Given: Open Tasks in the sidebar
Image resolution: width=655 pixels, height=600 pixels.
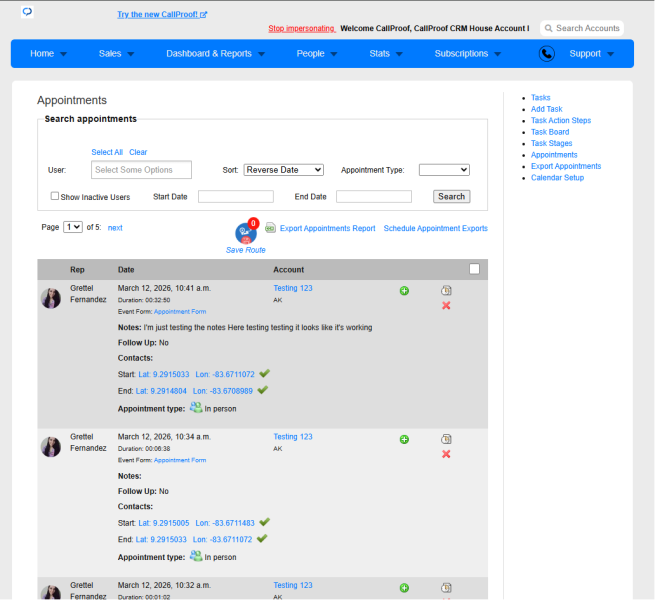Looking at the screenshot, I should 541,97.
